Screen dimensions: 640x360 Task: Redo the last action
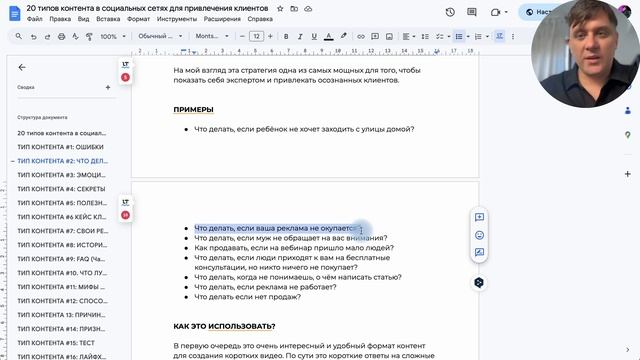[47, 36]
